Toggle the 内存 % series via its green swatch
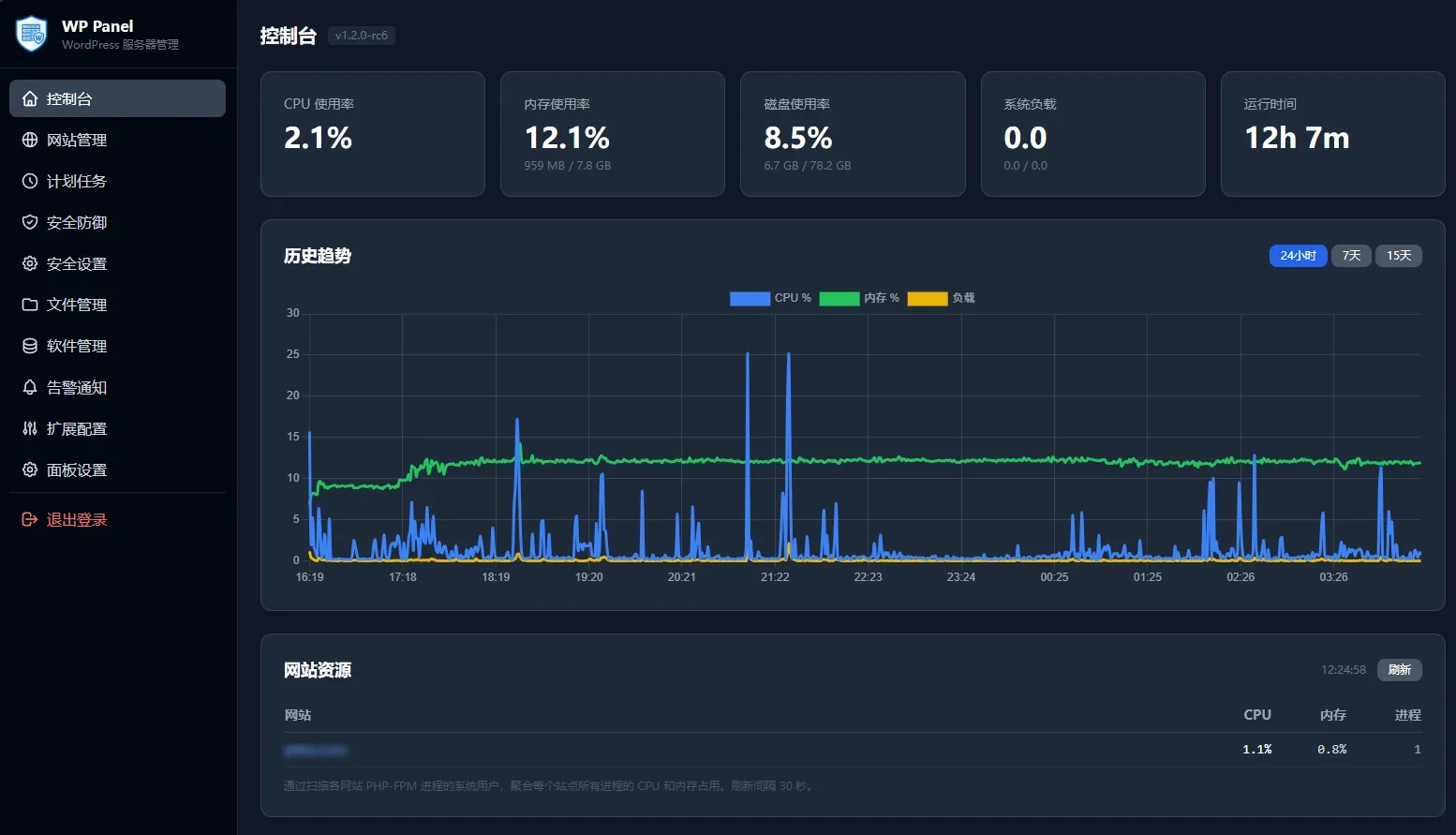The height and width of the screenshot is (835, 1456). [x=839, y=298]
